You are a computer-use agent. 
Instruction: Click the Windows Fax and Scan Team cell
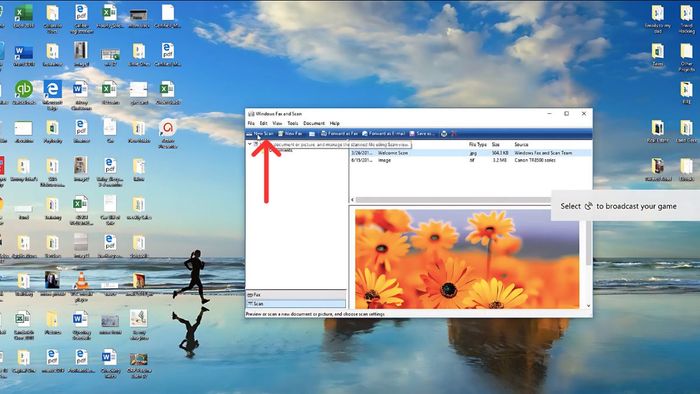pos(543,153)
